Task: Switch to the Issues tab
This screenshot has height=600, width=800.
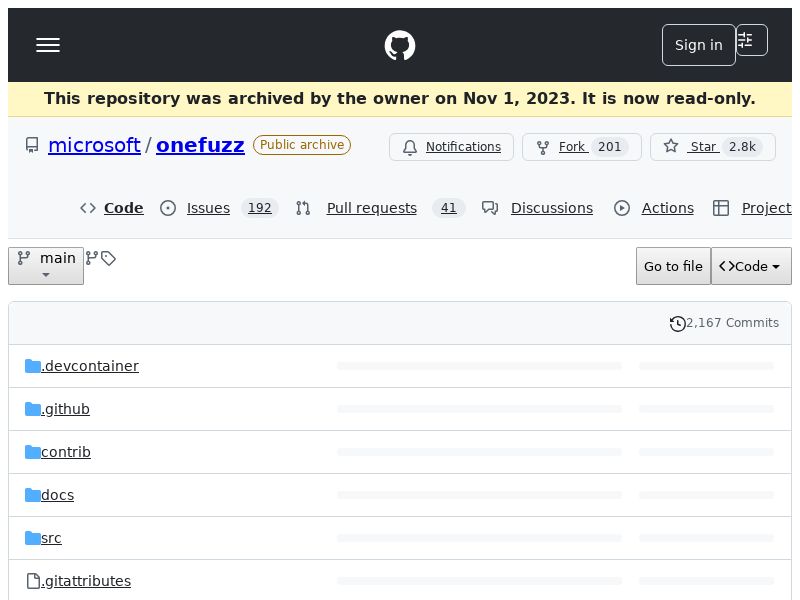Action: pos(208,208)
